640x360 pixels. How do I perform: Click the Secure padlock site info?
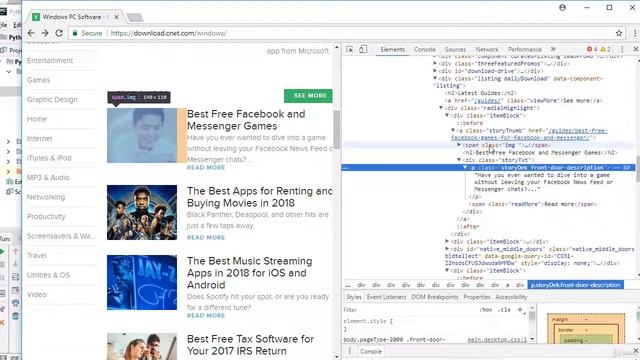coord(87,33)
